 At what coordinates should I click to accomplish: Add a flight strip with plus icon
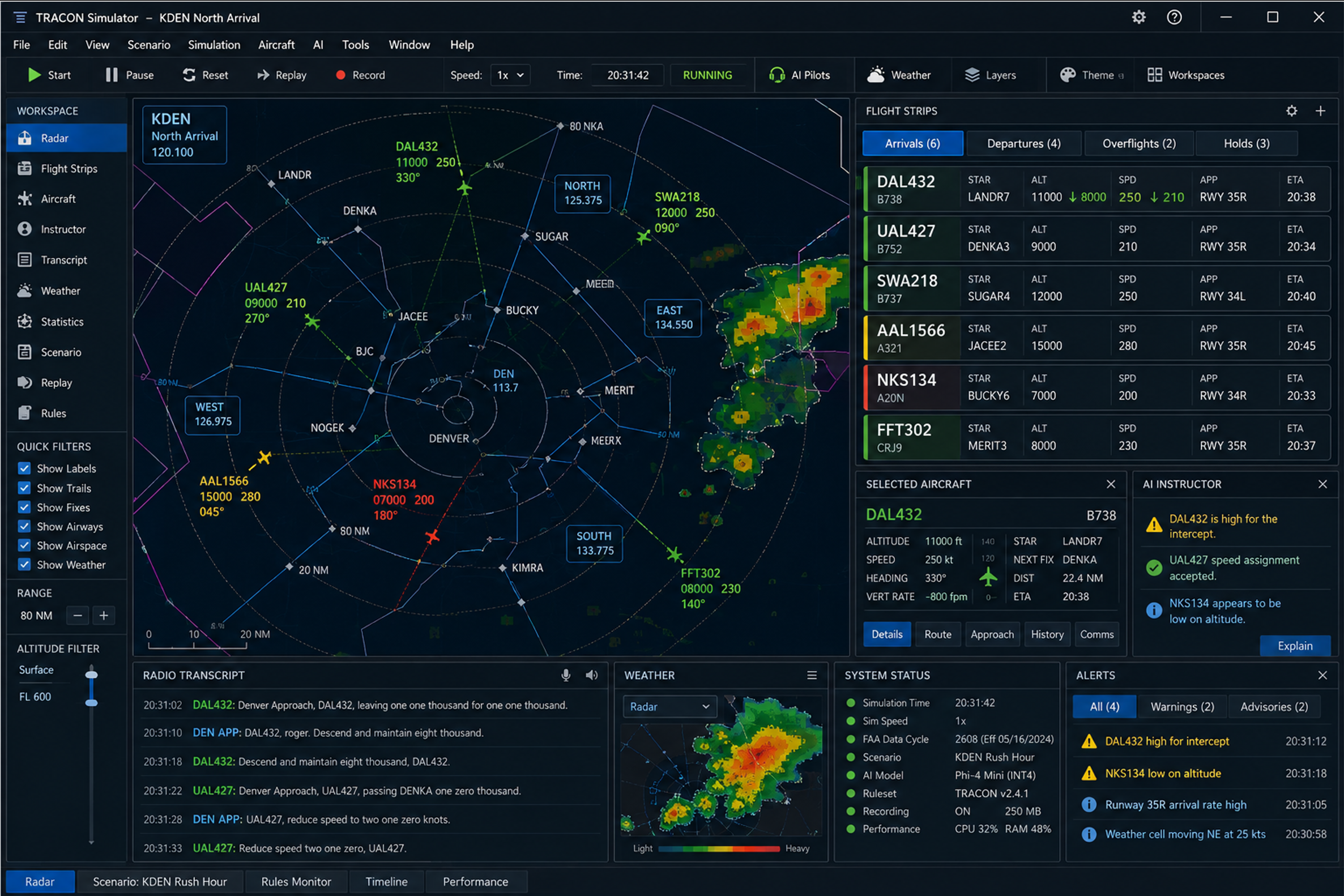(x=1321, y=111)
